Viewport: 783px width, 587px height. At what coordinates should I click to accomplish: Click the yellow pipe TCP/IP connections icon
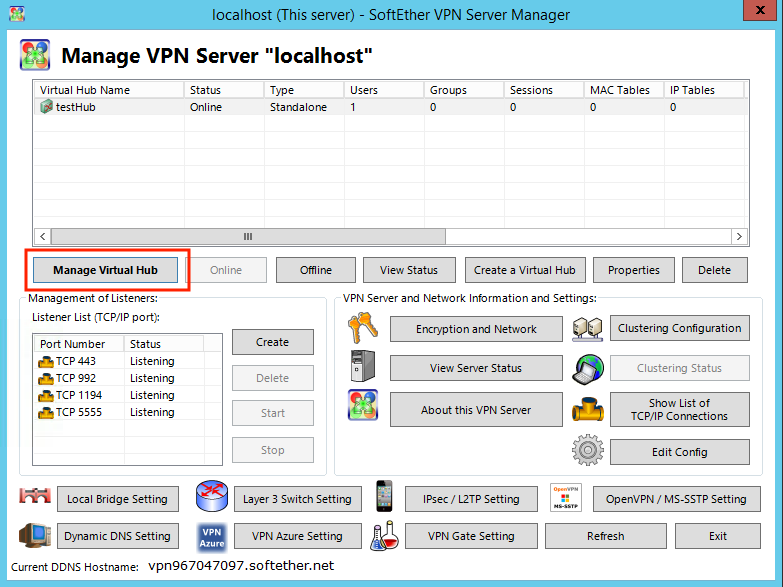tap(588, 410)
